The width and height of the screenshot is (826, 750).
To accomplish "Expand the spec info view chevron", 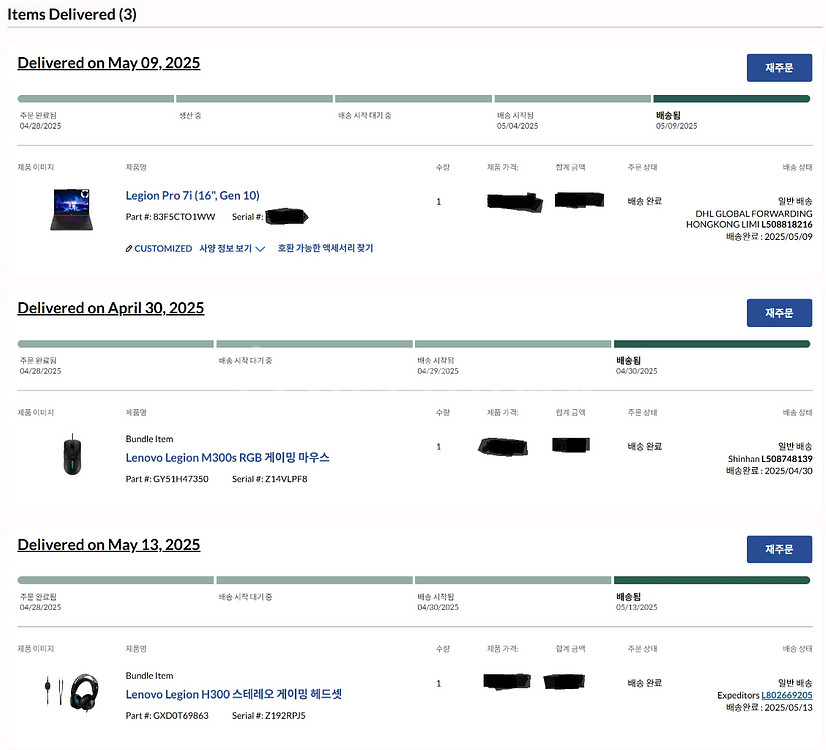I will click(260, 249).
